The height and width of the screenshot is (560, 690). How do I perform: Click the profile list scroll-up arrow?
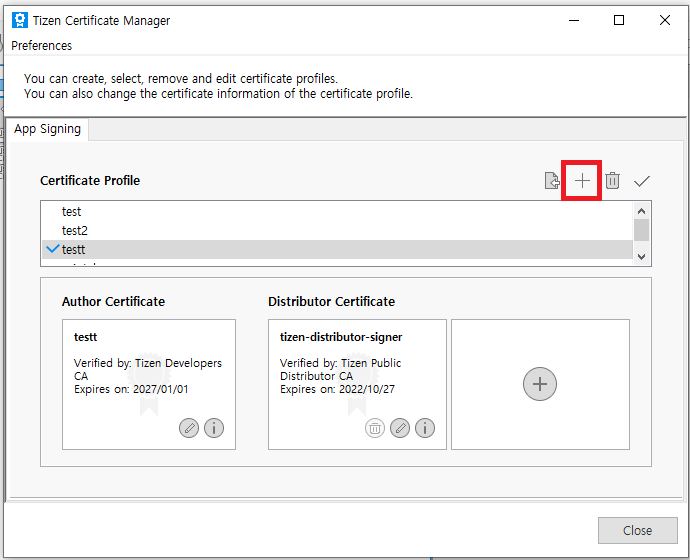(642, 211)
